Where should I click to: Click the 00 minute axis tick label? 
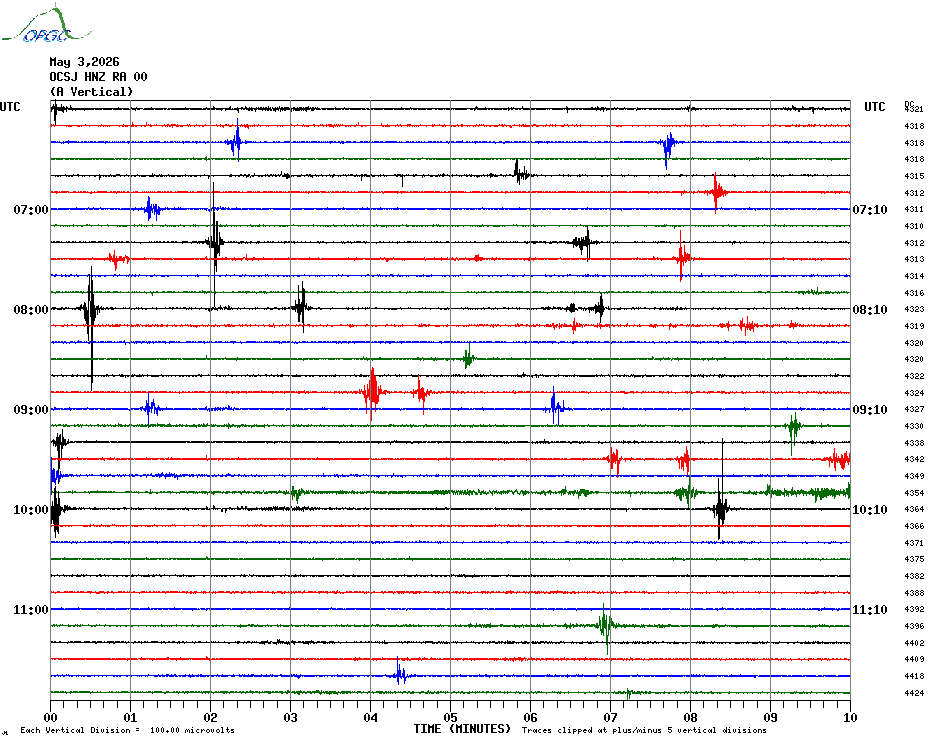coord(50,718)
